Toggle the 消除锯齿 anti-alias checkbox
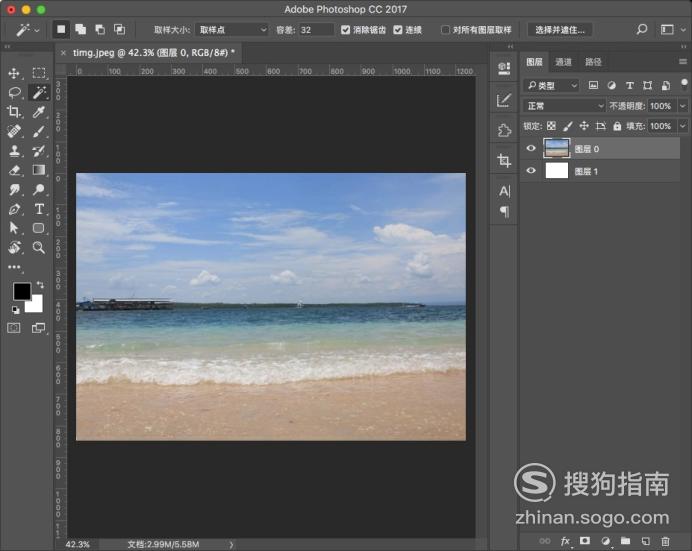 [346, 30]
